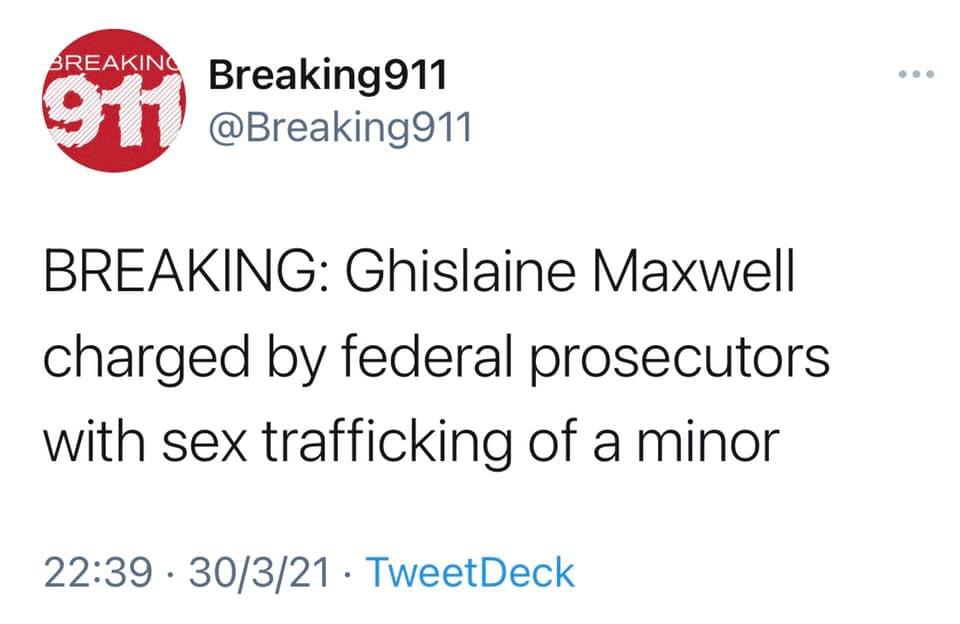Click the word "sex" in the tweet
This screenshot has width=960, height=624.
click(200, 441)
